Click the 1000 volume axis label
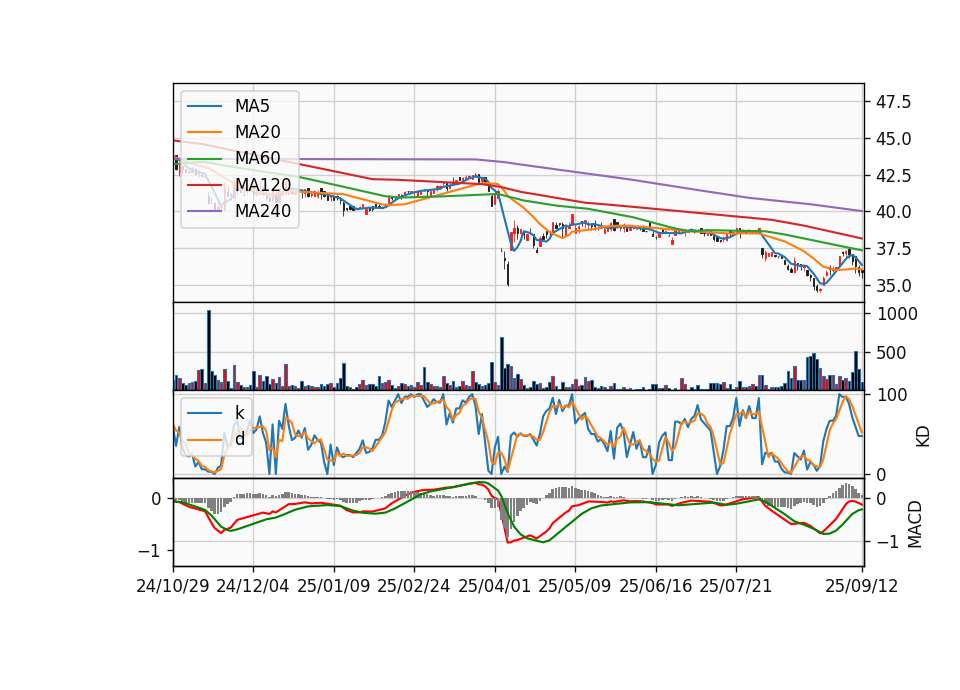The height and width of the screenshot is (690, 960). (898, 314)
